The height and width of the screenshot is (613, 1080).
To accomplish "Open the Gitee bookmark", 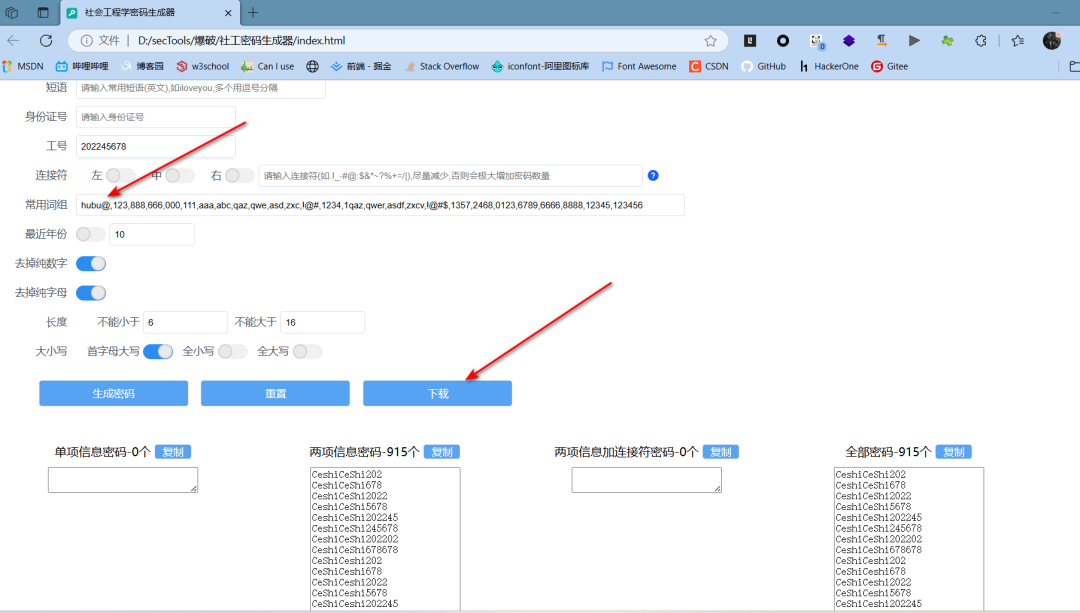I will pyautogui.click(x=890, y=66).
